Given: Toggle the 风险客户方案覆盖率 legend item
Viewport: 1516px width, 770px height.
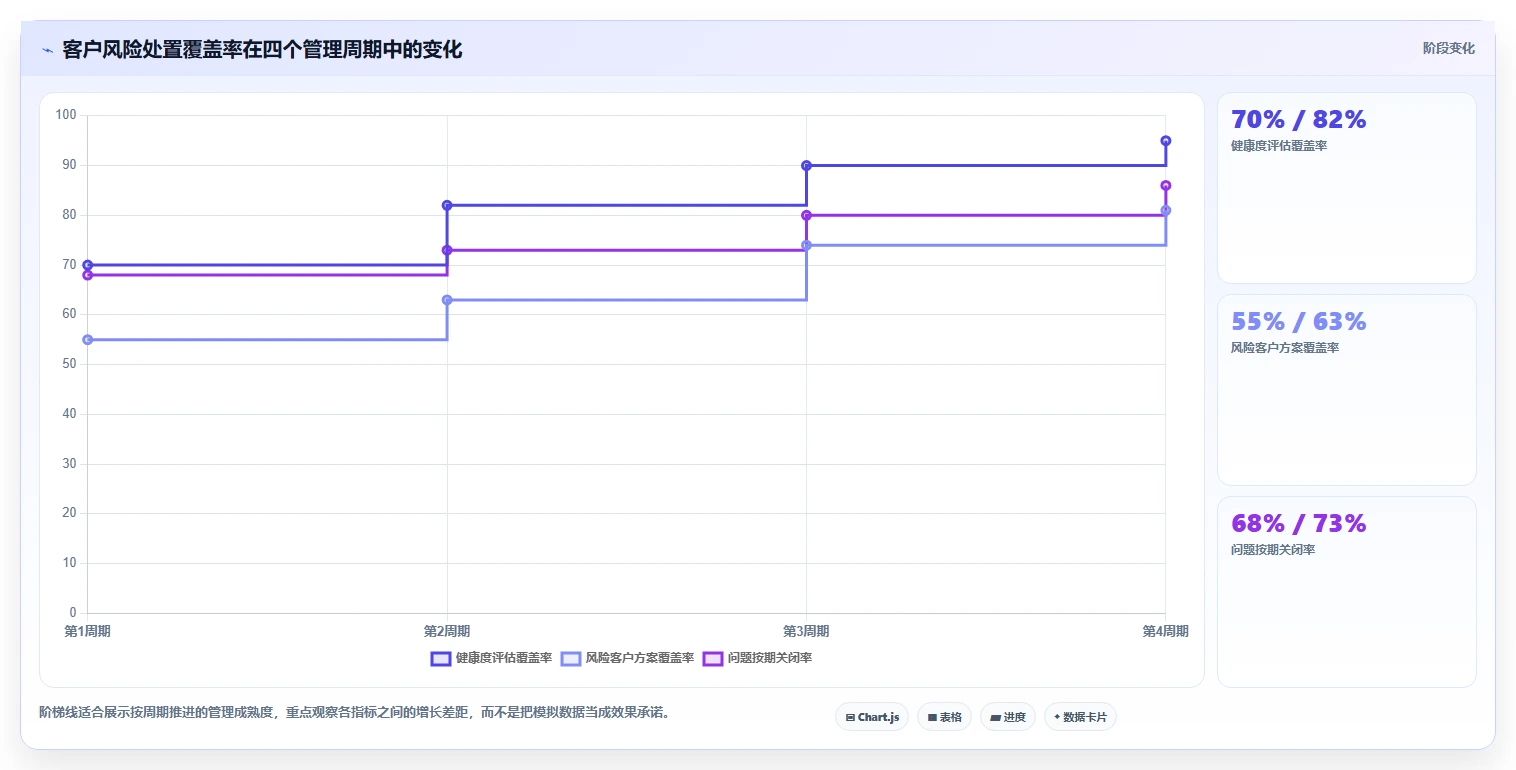Looking at the screenshot, I should [x=627, y=658].
